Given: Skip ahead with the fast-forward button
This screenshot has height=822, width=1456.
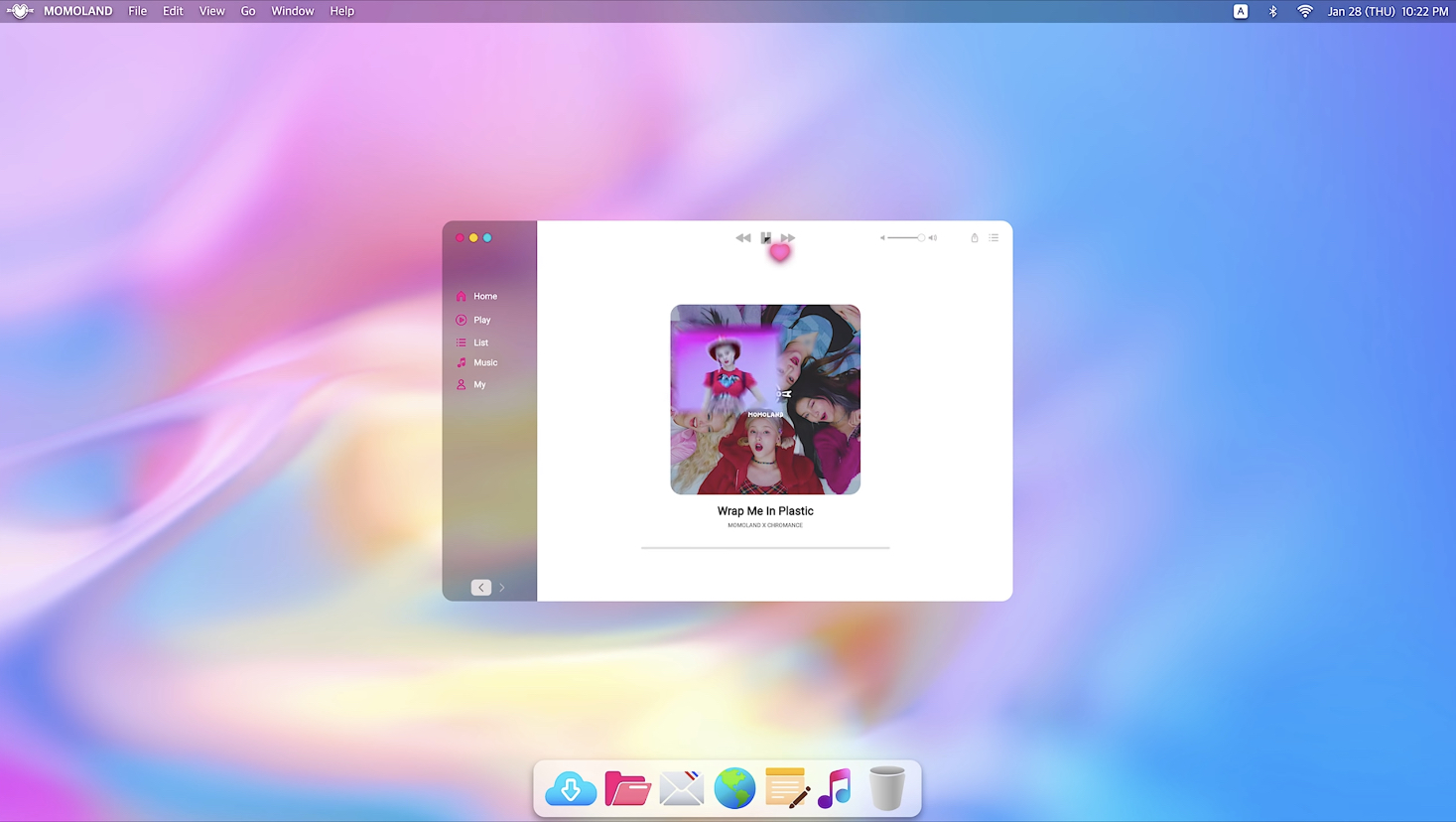Looking at the screenshot, I should click(788, 238).
